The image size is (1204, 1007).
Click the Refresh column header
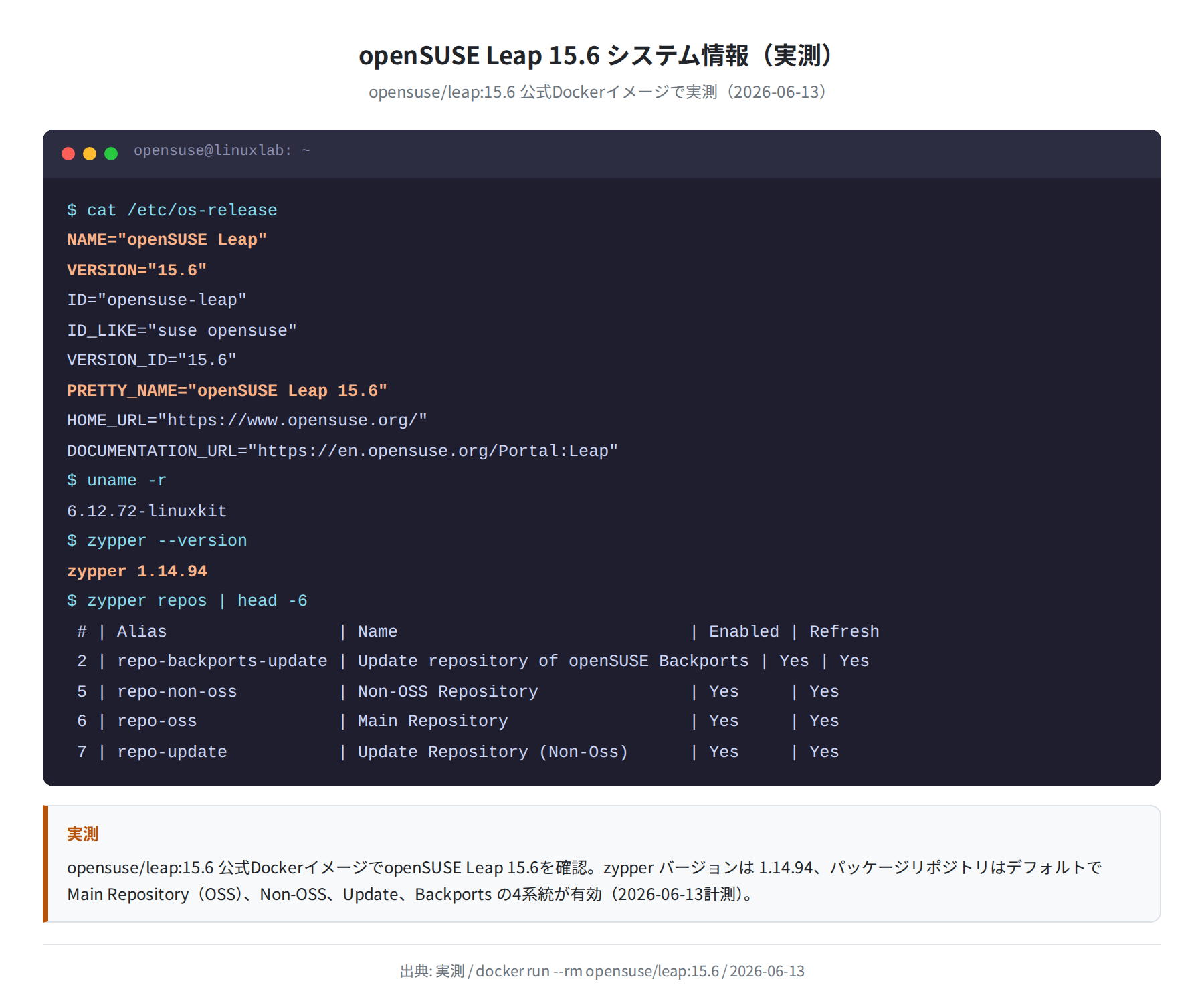click(845, 631)
